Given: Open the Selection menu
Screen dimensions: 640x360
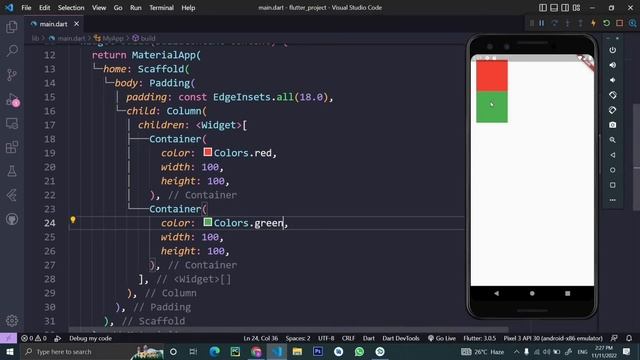Looking at the screenshot, I should click(71, 8).
